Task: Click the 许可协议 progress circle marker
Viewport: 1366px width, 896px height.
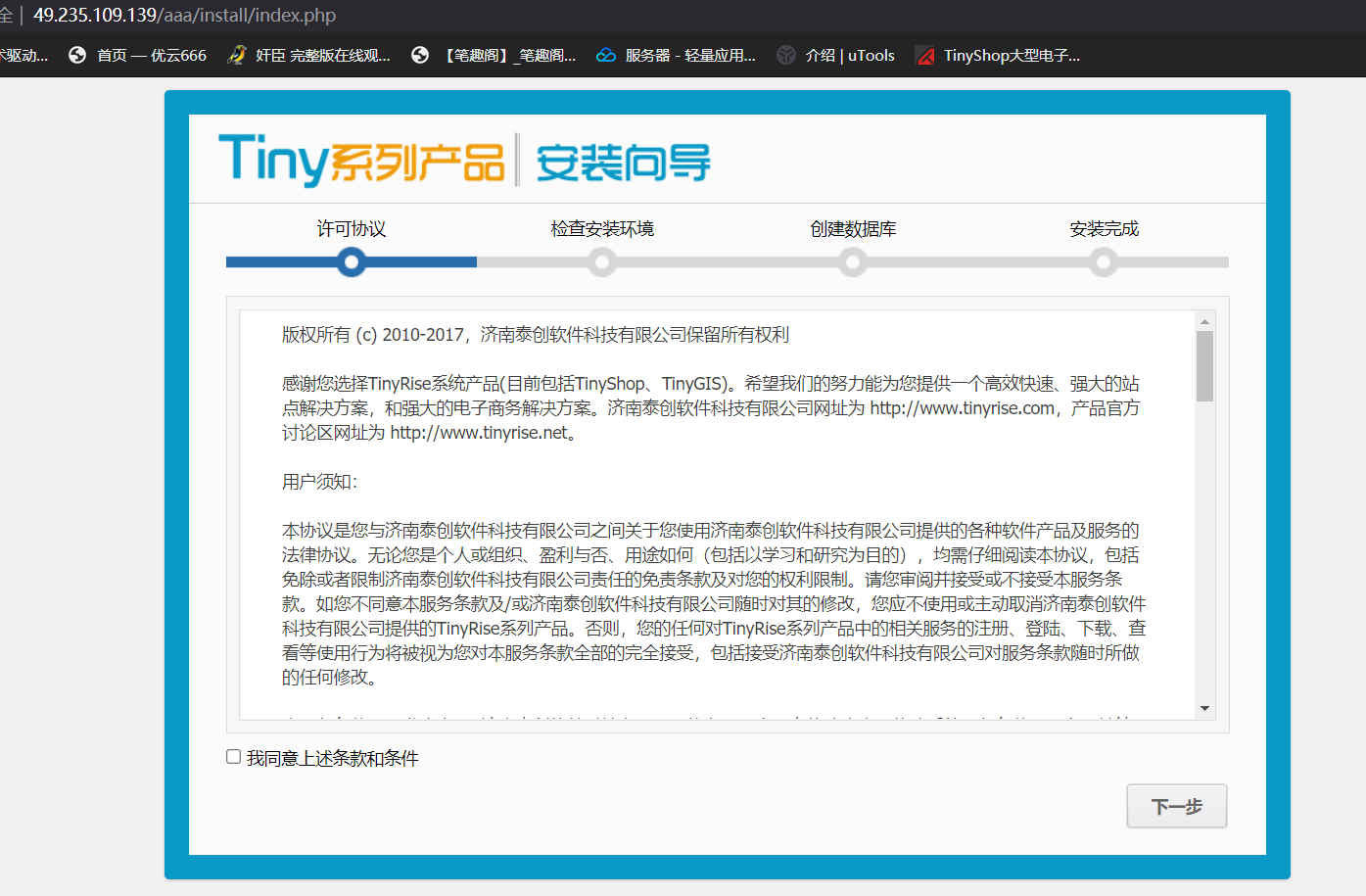Action: 352,262
